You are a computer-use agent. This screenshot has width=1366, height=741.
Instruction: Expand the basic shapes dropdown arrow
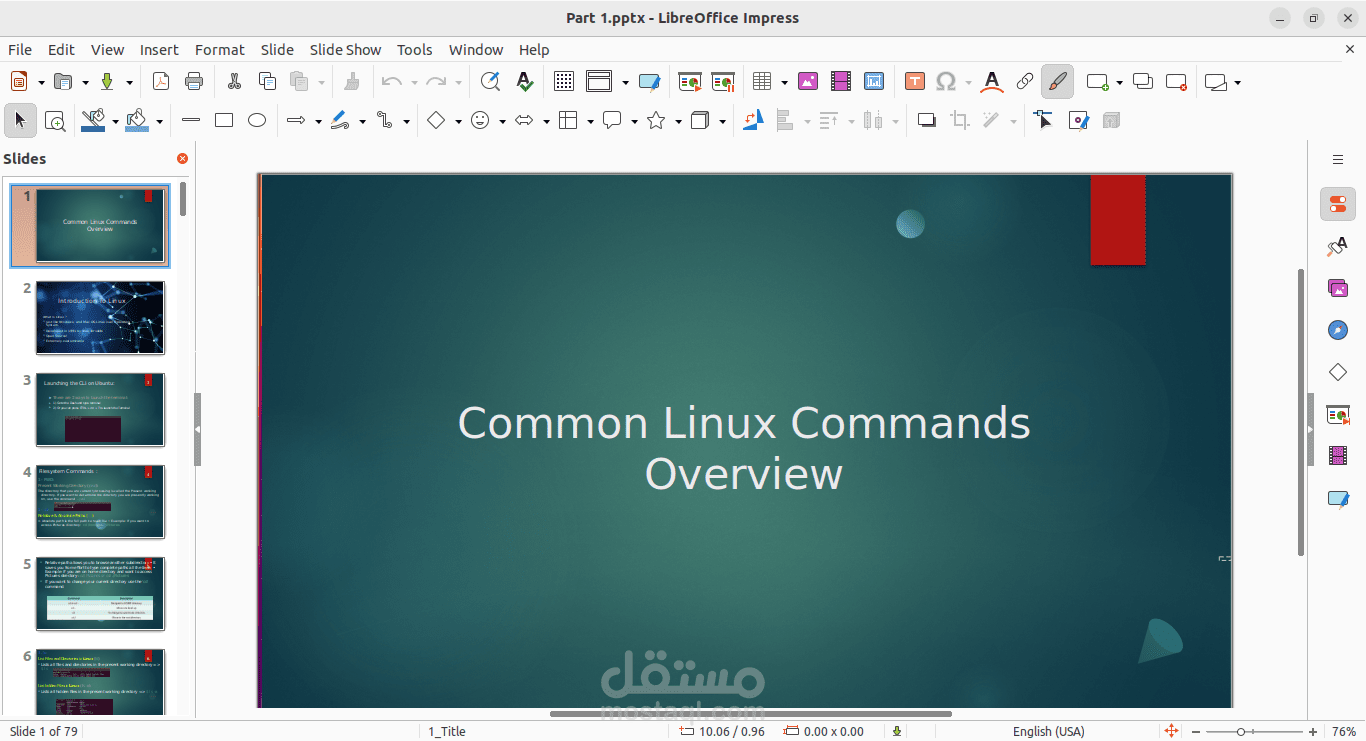click(x=458, y=121)
